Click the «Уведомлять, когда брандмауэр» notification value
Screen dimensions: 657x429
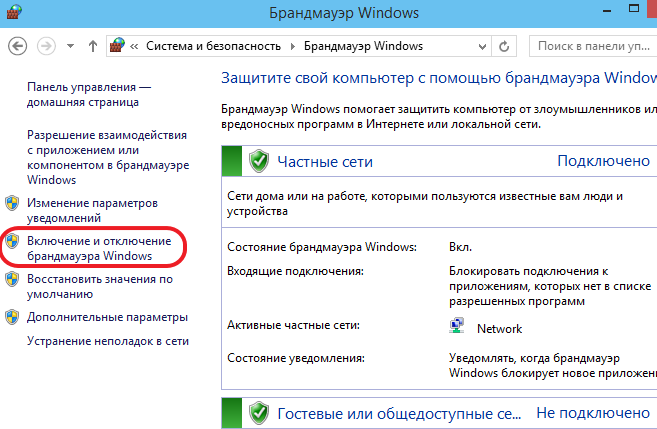(553, 366)
